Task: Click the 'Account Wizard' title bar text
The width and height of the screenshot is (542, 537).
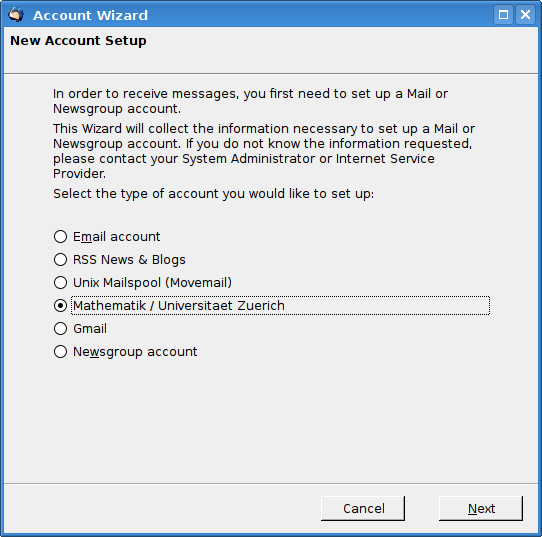Action: click(90, 16)
